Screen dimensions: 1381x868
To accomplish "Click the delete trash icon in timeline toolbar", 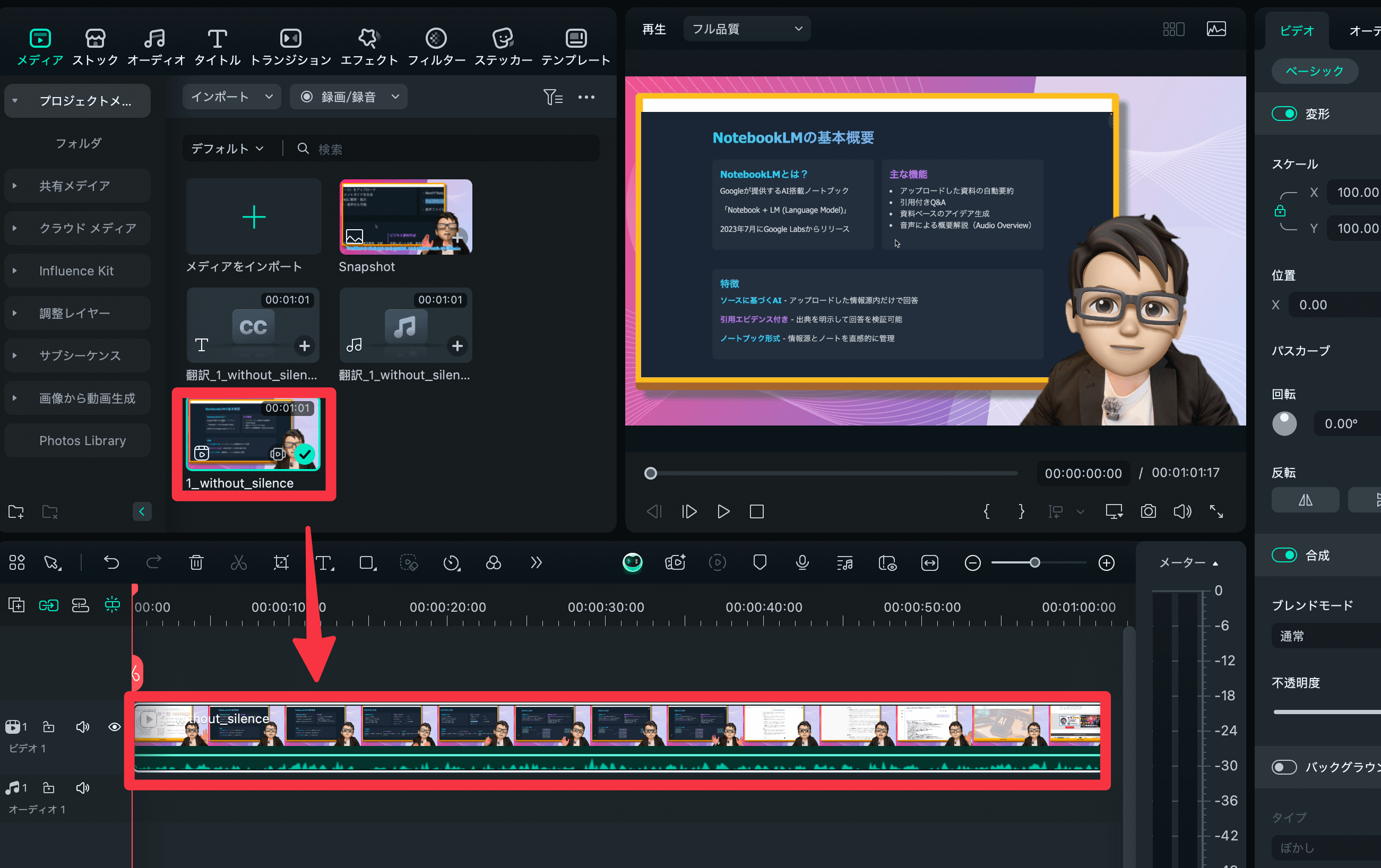I will coord(196,562).
